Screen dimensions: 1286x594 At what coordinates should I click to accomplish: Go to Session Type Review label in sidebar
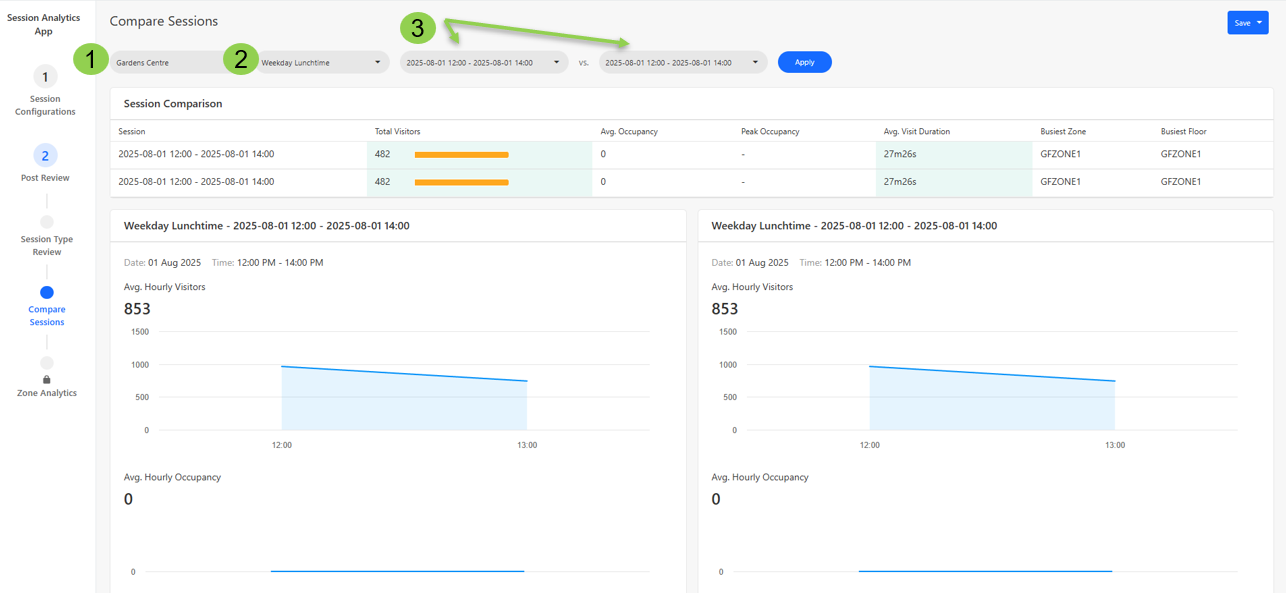pyautogui.click(x=47, y=246)
